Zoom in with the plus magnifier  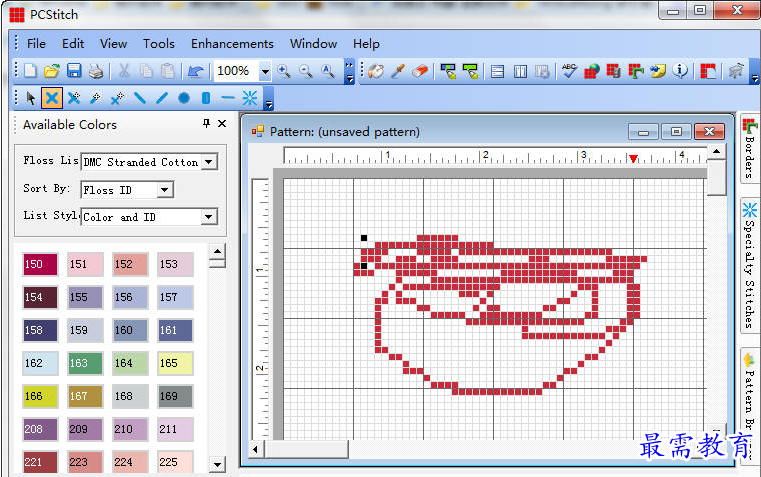(284, 71)
